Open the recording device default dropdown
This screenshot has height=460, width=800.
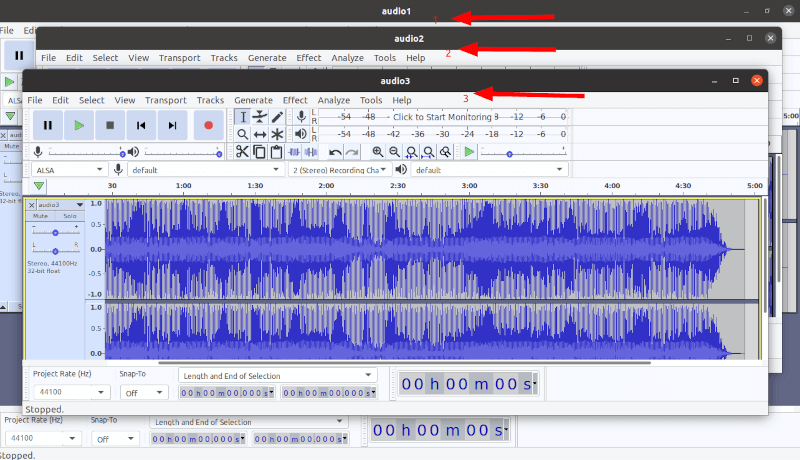(x=205, y=170)
